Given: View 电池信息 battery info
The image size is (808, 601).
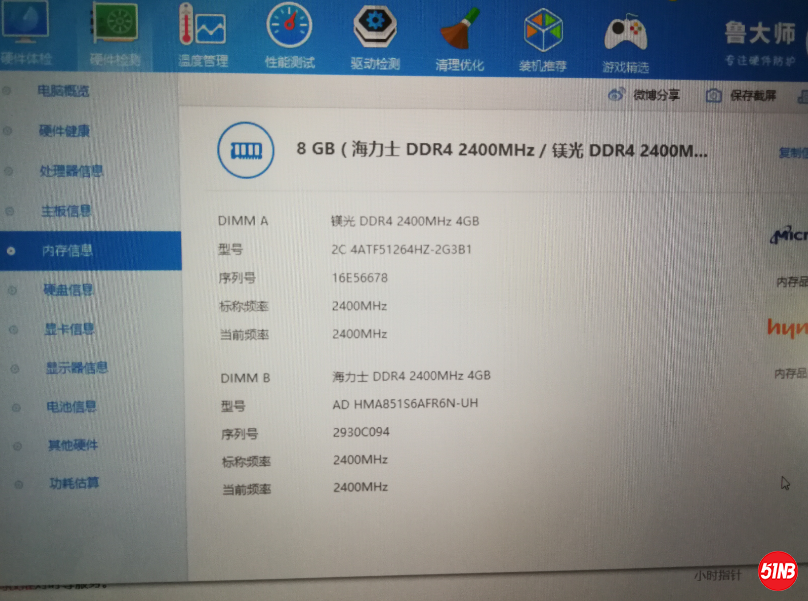Looking at the screenshot, I should point(72,407).
